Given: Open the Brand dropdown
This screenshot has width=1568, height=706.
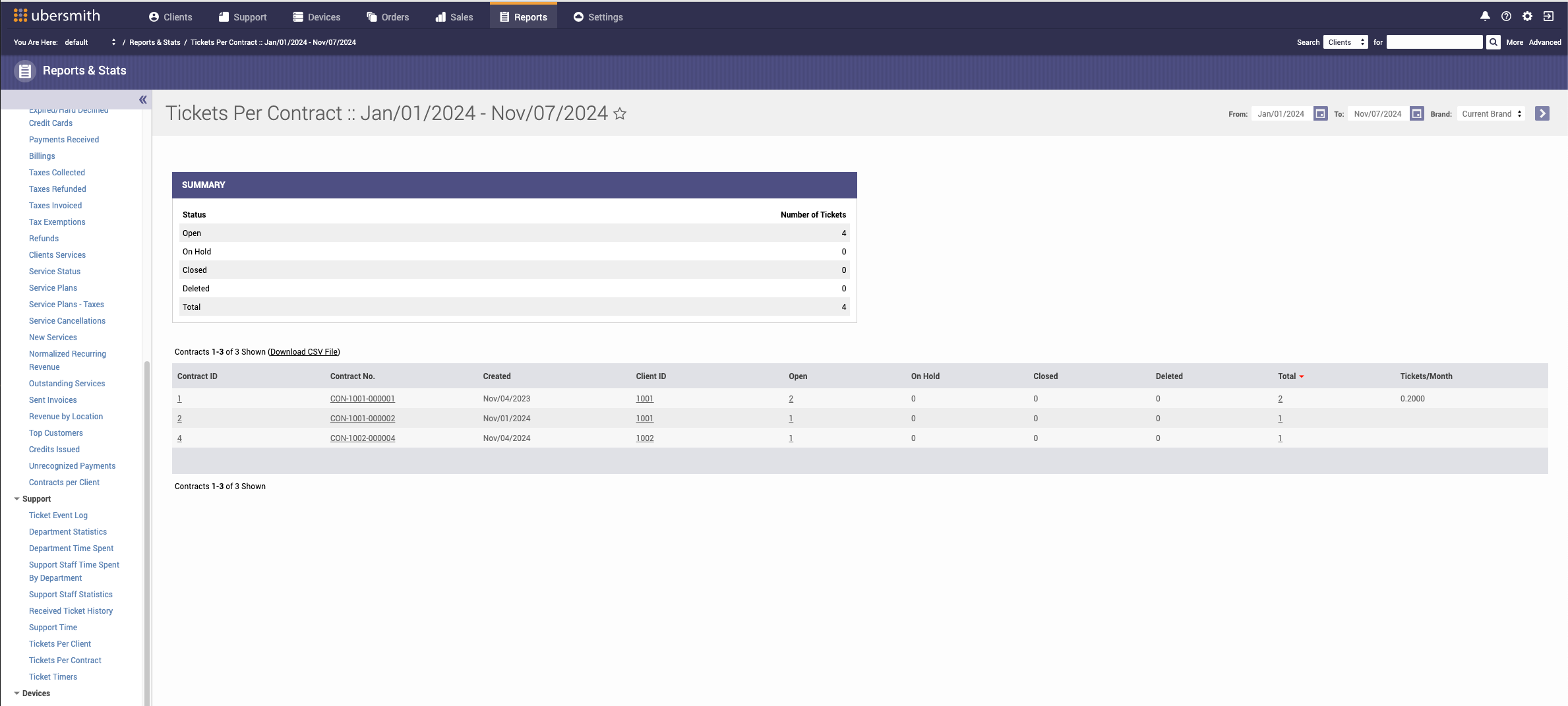Looking at the screenshot, I should [1491, 114].
